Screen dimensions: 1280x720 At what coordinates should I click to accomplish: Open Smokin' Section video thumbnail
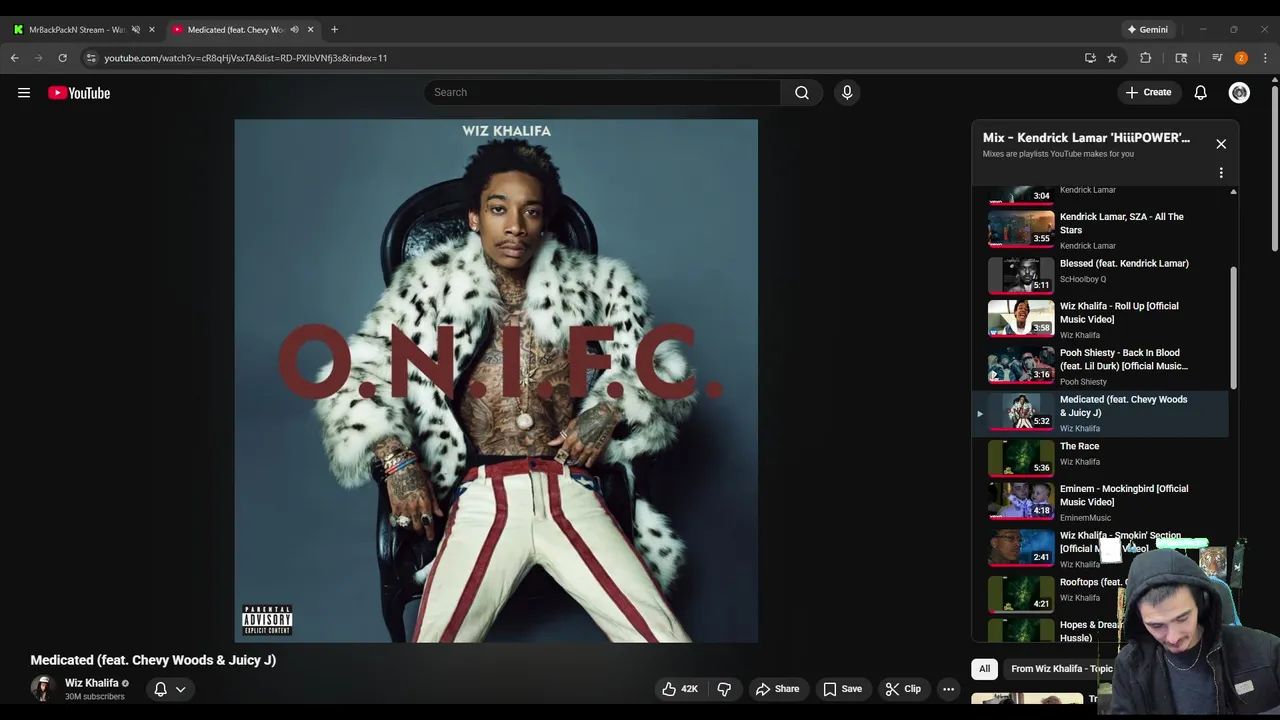pyautogui.click(x=1021, y=548)
